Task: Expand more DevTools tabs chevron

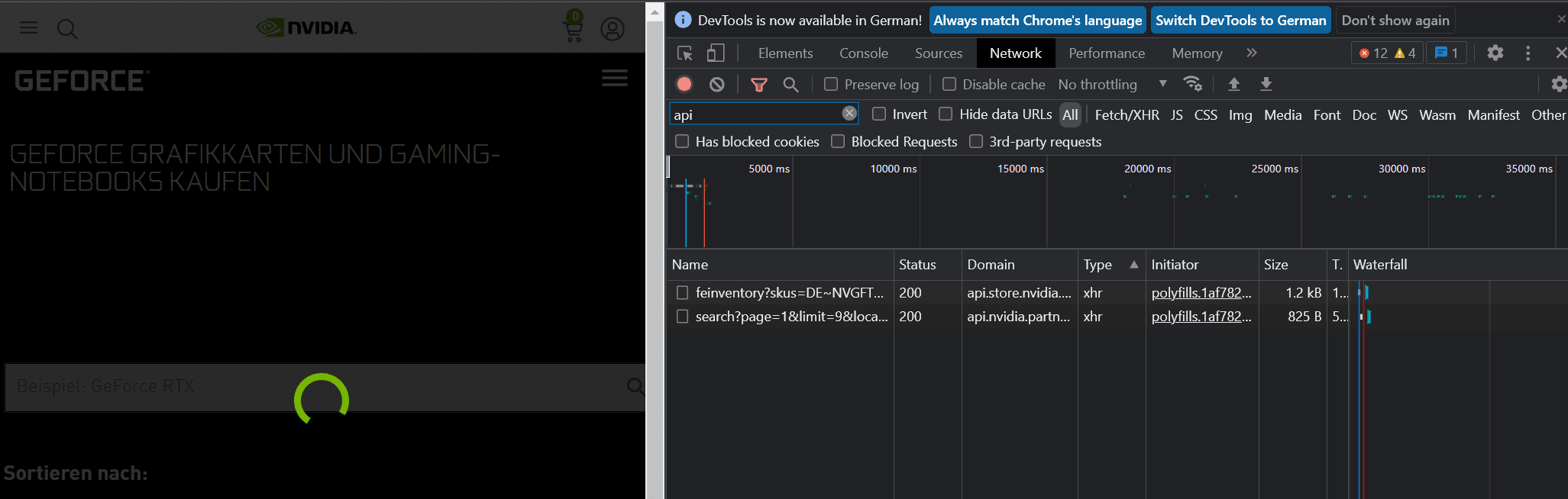Action: coord(1251,53)
